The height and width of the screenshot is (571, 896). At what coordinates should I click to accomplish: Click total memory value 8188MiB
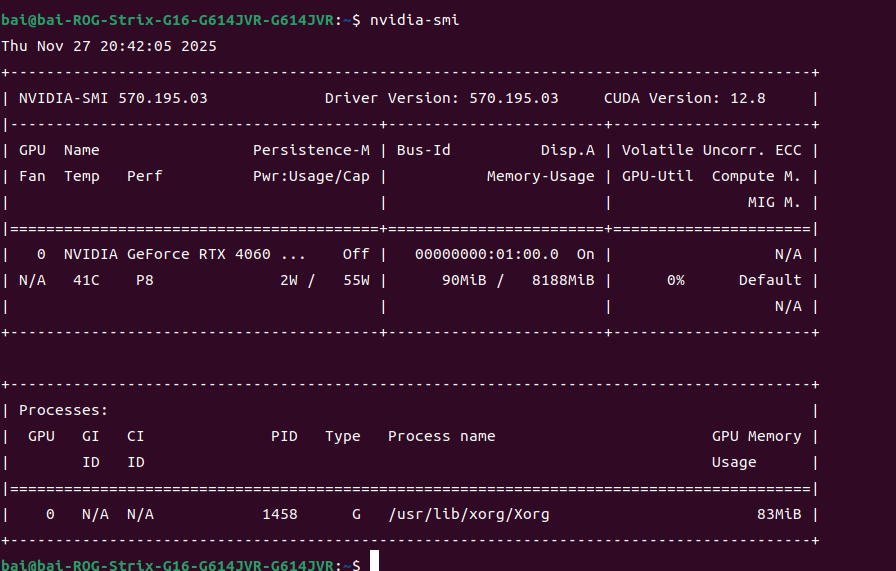tap(563, 281)
